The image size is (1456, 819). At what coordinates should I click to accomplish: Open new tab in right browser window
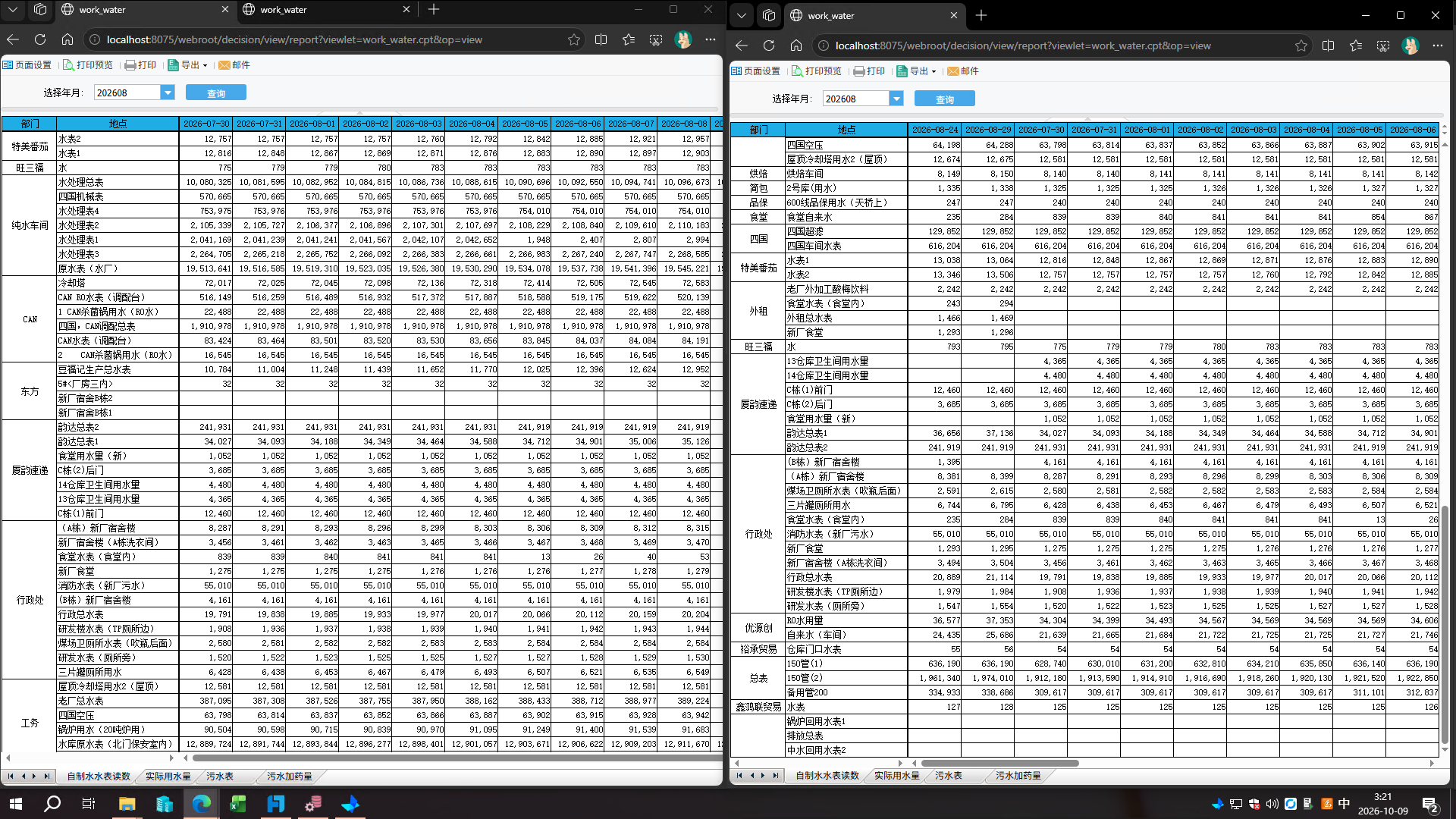(981, 15)
